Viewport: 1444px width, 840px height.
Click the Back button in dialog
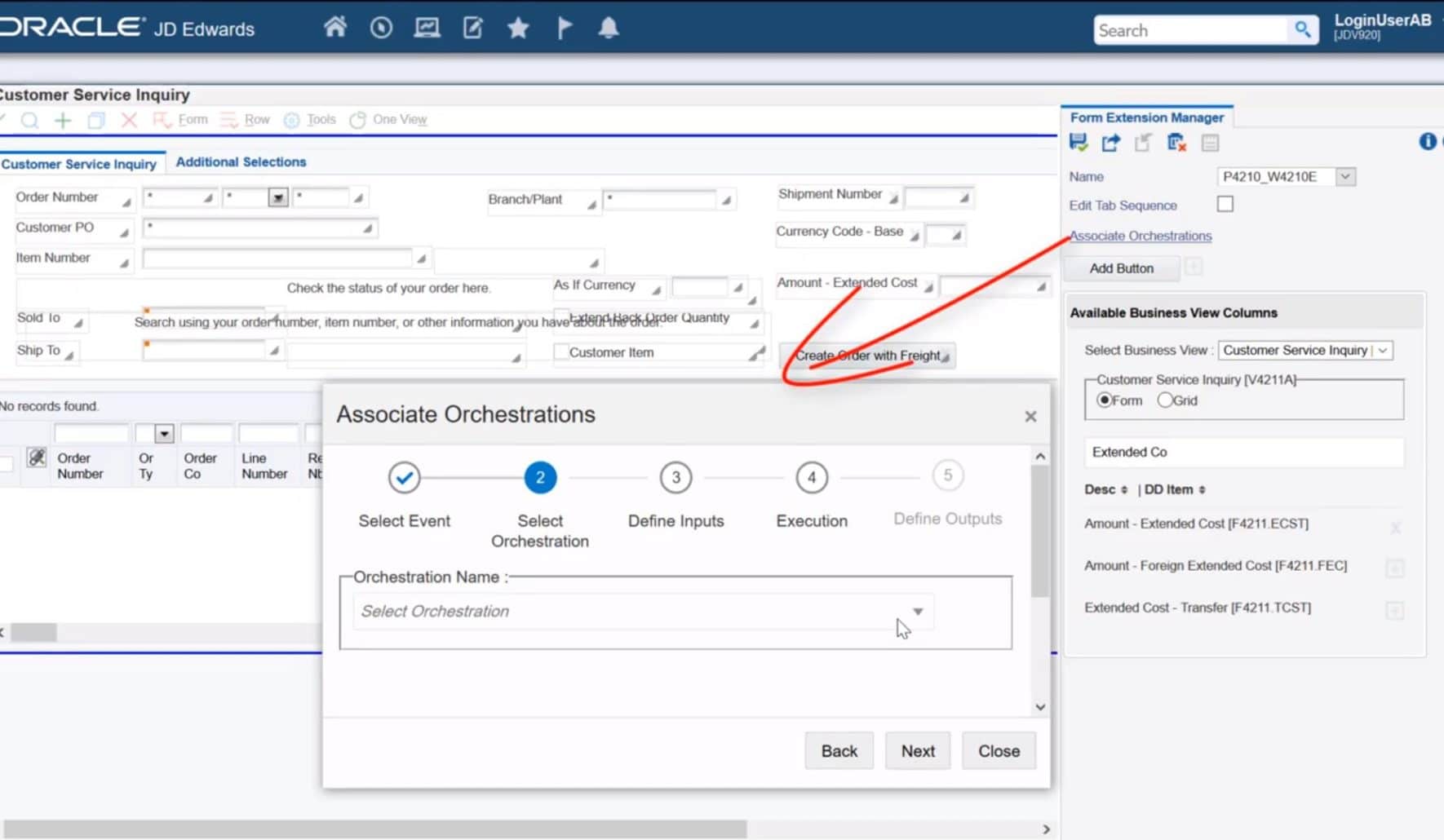click(839, 751)
